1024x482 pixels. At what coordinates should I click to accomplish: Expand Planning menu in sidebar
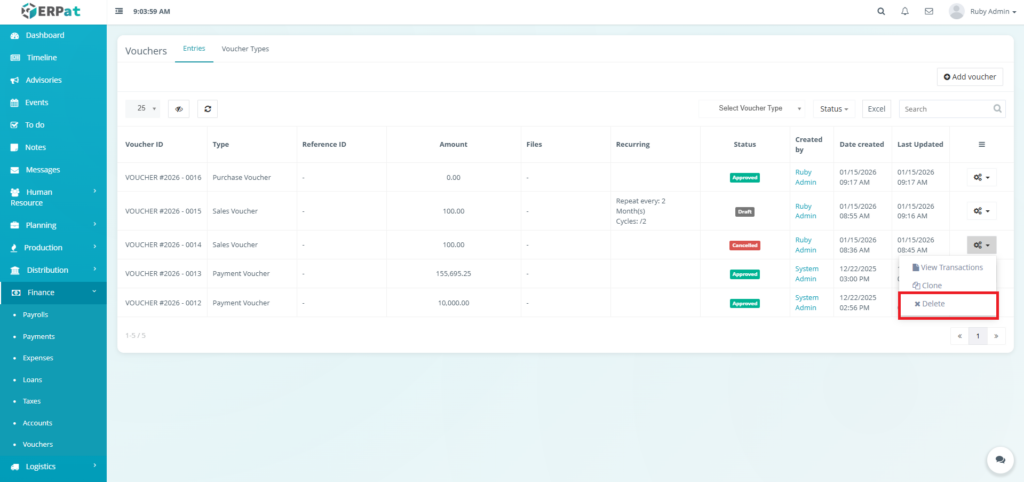tap(53, 225)
